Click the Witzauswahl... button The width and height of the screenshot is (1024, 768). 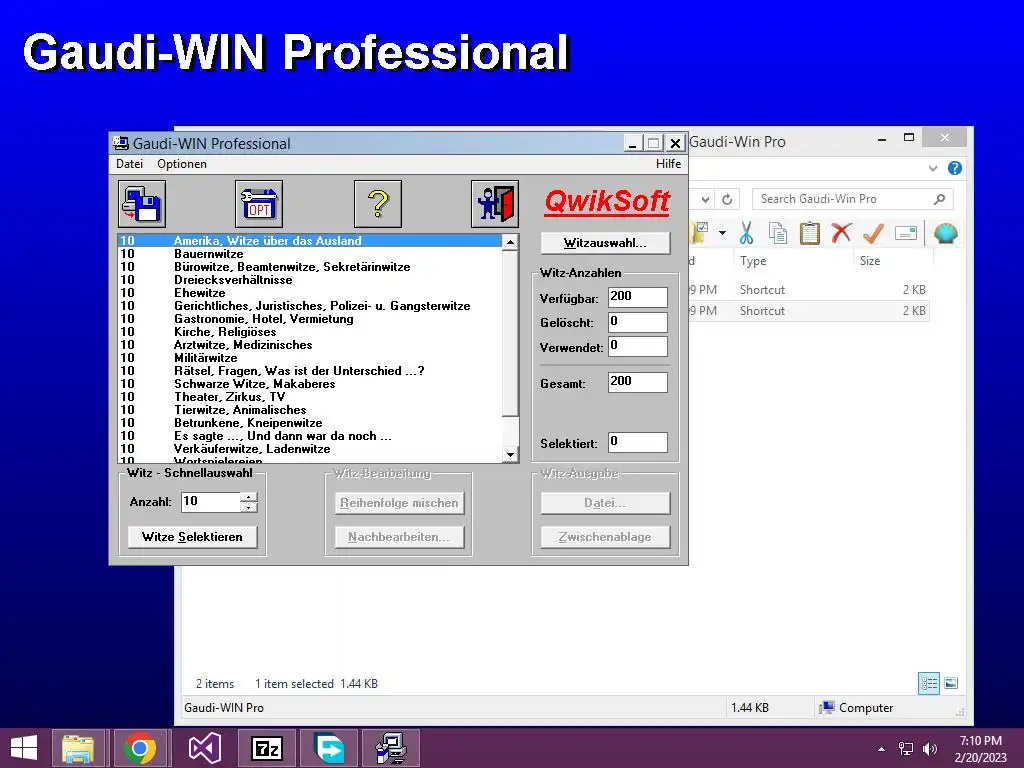pos(605,243)
